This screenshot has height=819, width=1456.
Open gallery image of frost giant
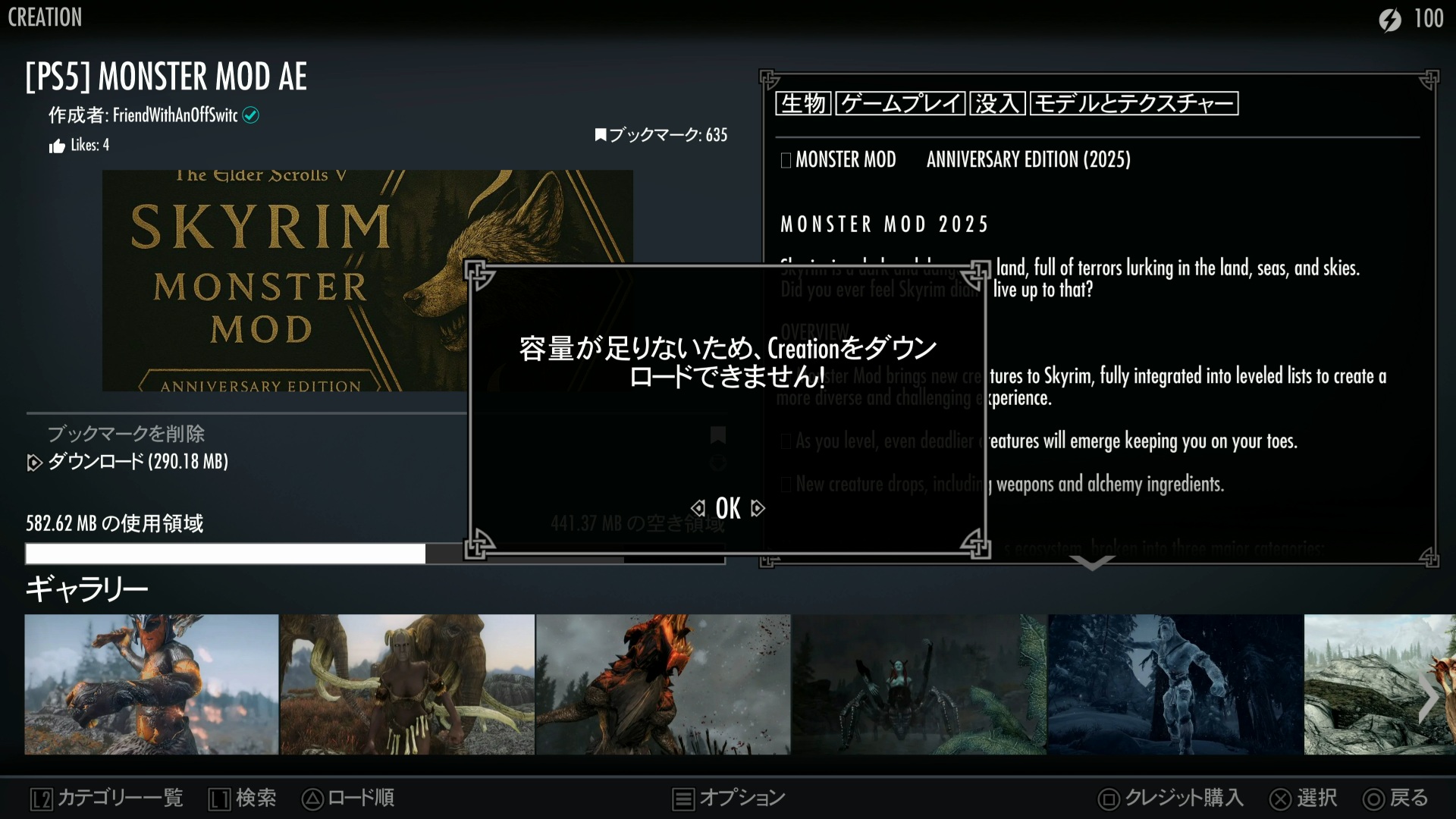coord(1175,685)
